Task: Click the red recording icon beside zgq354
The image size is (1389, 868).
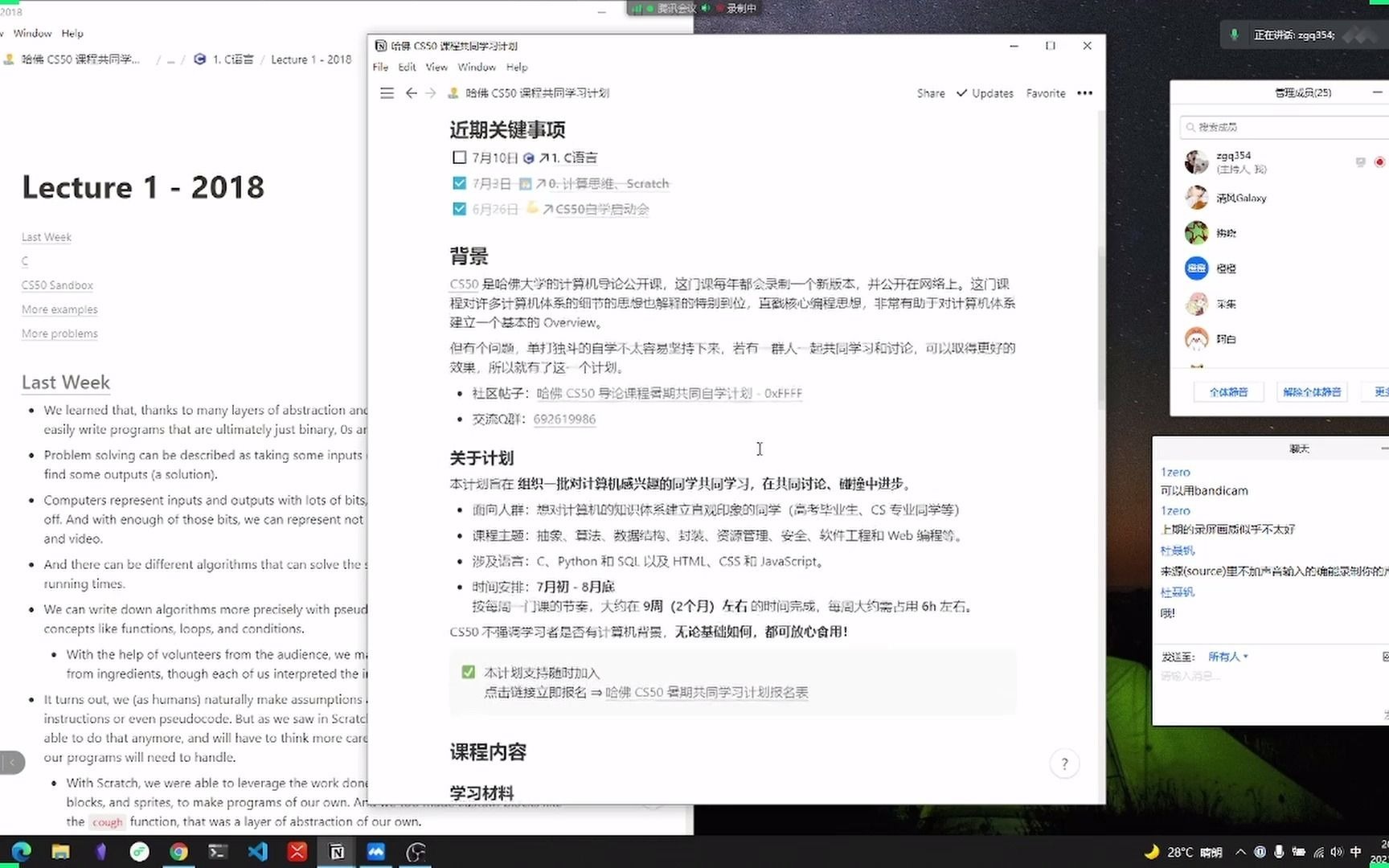Action: [1379, 162]
